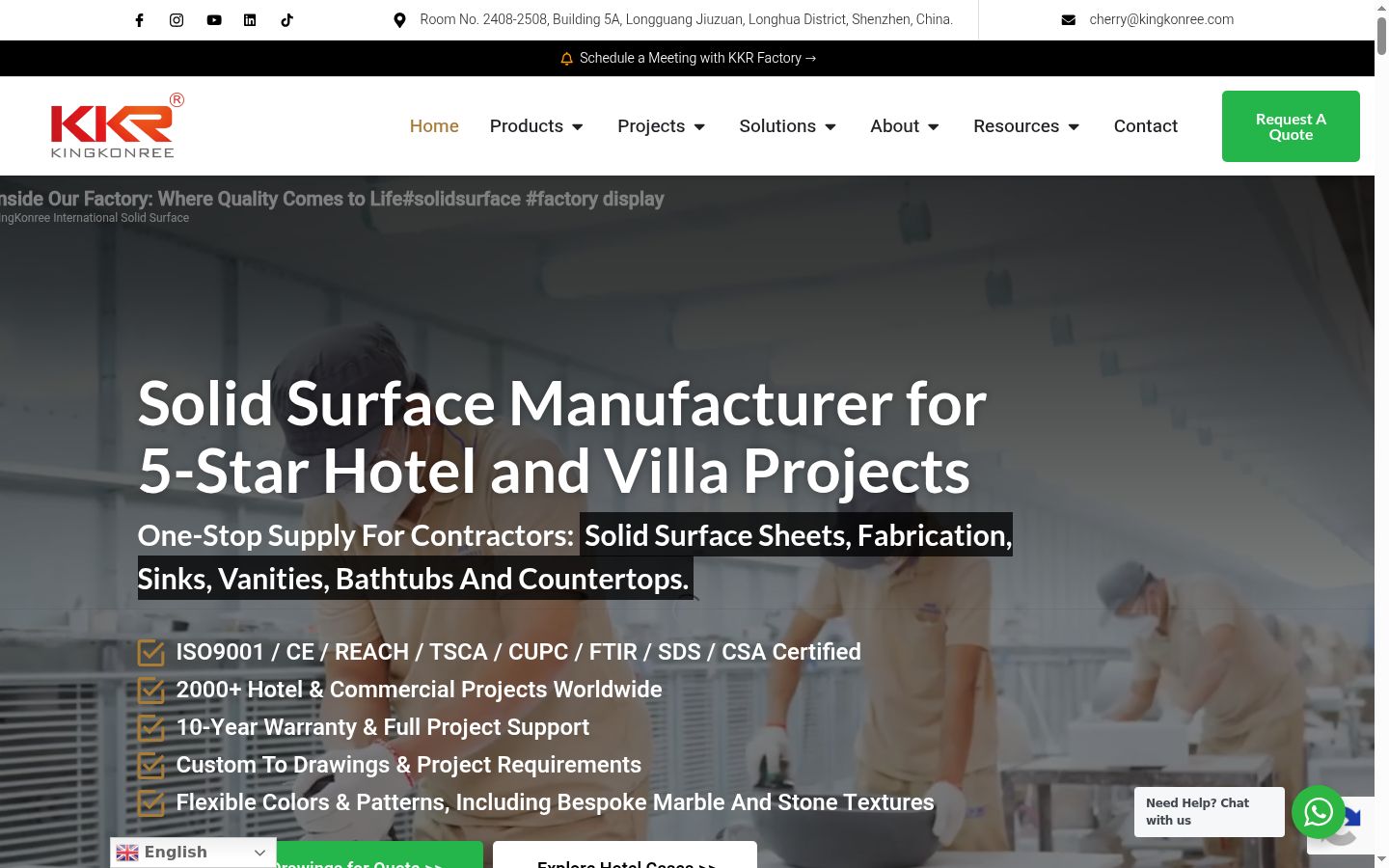Open the Inside Our Factory video title

click(332, 199)
